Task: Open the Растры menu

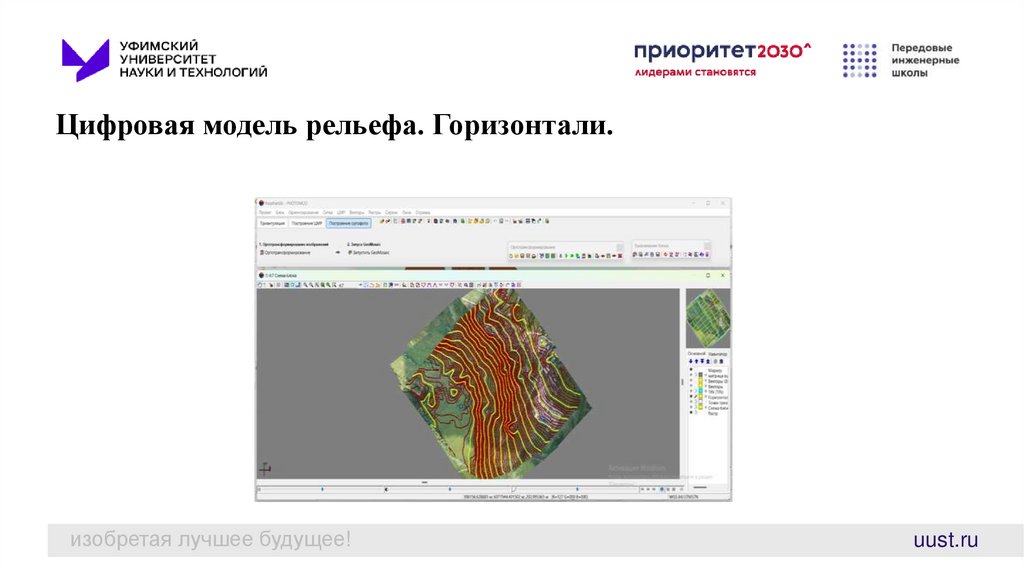Action: 375,212
